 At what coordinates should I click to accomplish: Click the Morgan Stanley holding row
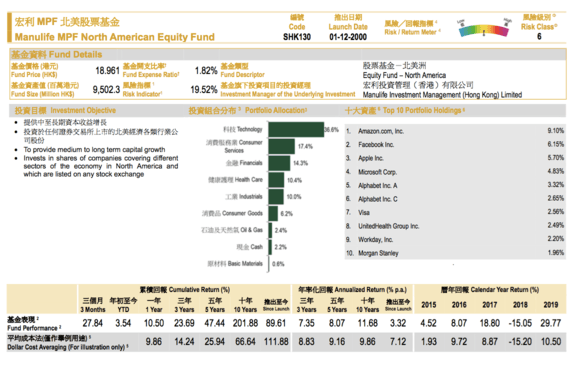[455, 253]
